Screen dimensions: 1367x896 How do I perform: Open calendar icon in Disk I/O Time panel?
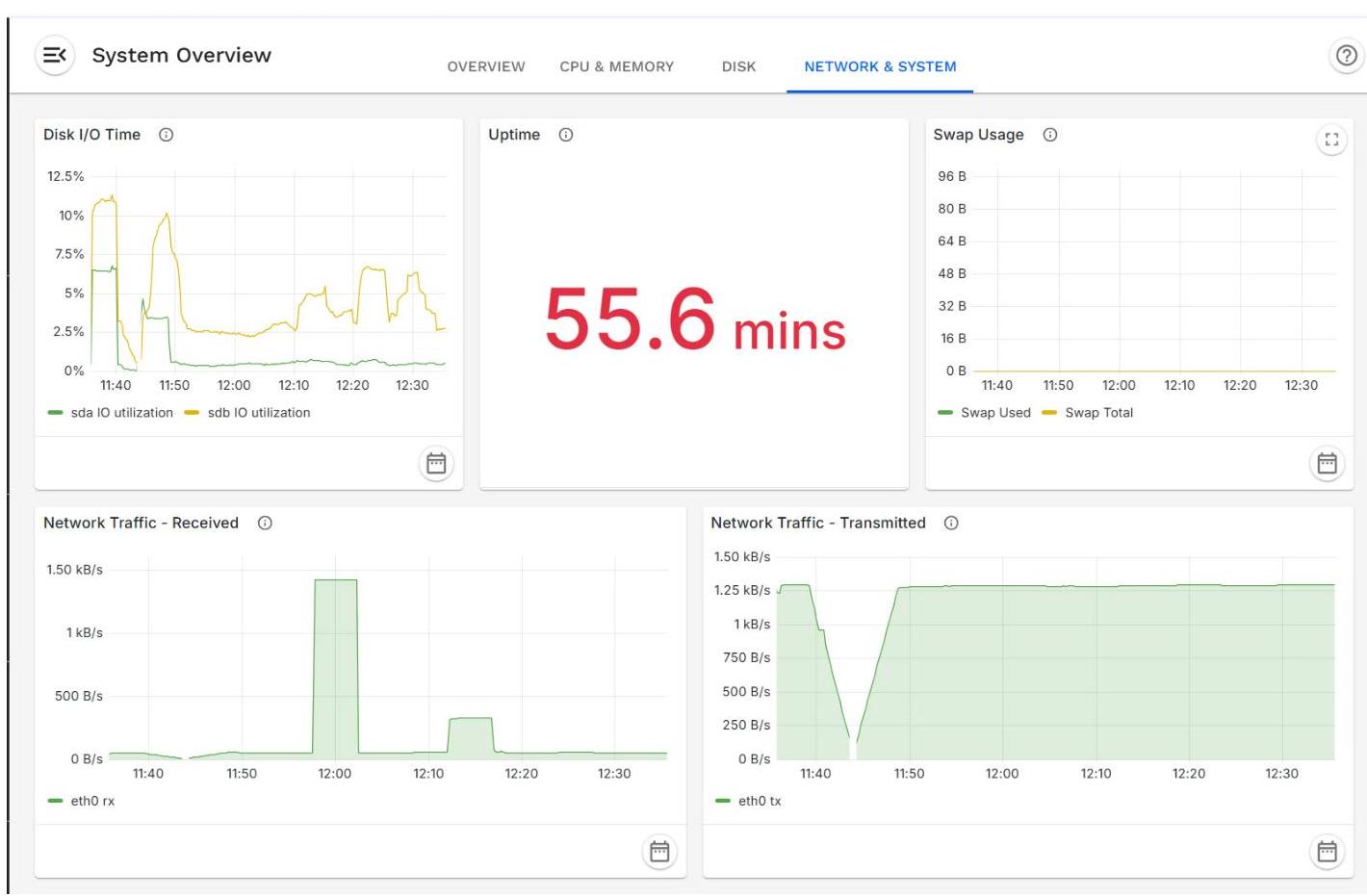click(436, 464)
